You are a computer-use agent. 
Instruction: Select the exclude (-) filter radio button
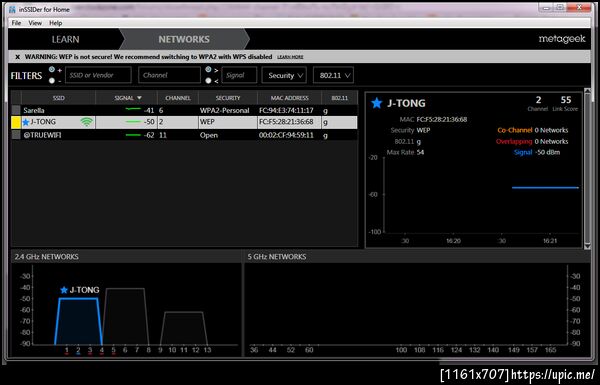(x=52, y=81)
